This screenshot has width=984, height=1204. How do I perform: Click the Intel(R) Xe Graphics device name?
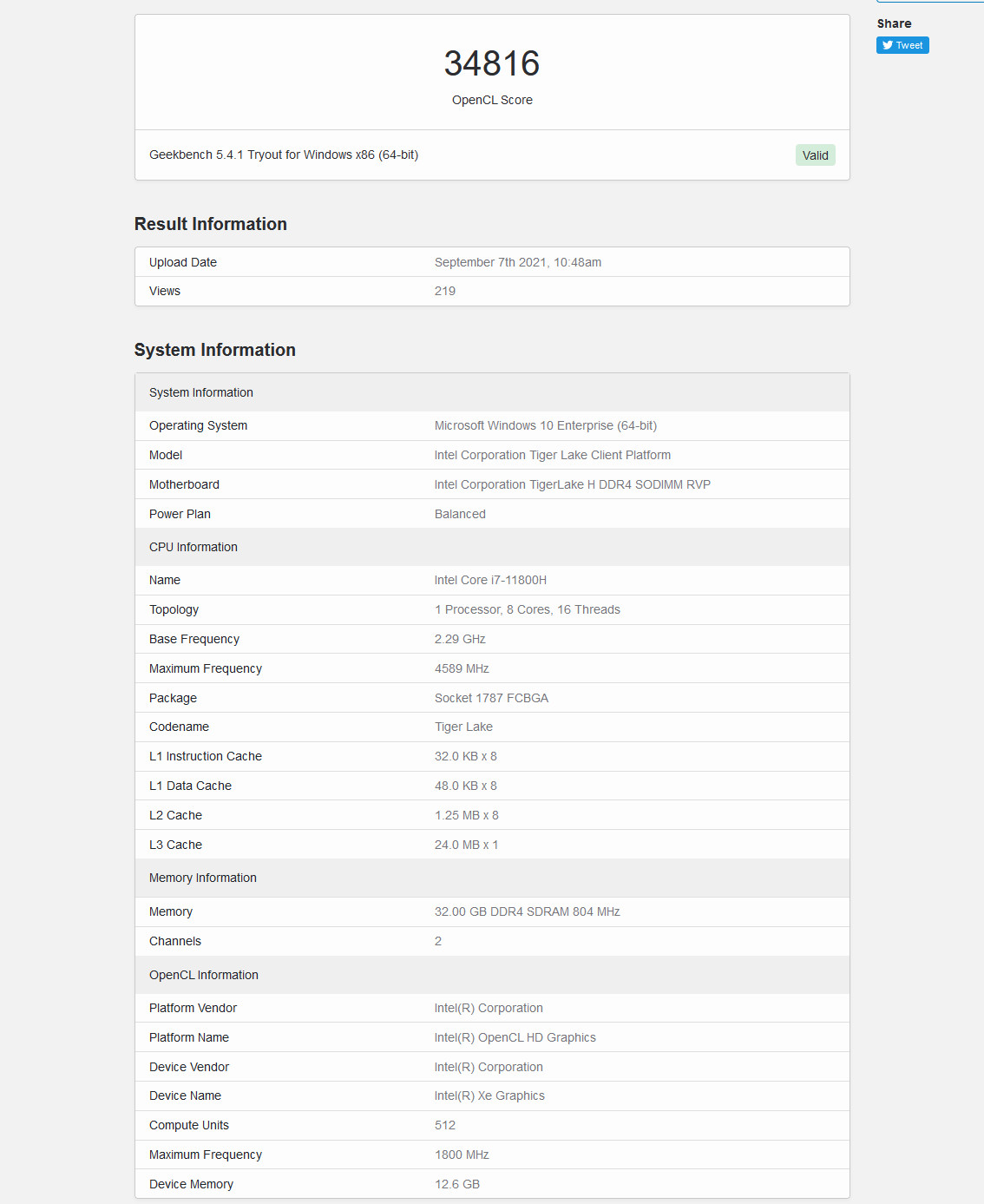pos(489,1095)
